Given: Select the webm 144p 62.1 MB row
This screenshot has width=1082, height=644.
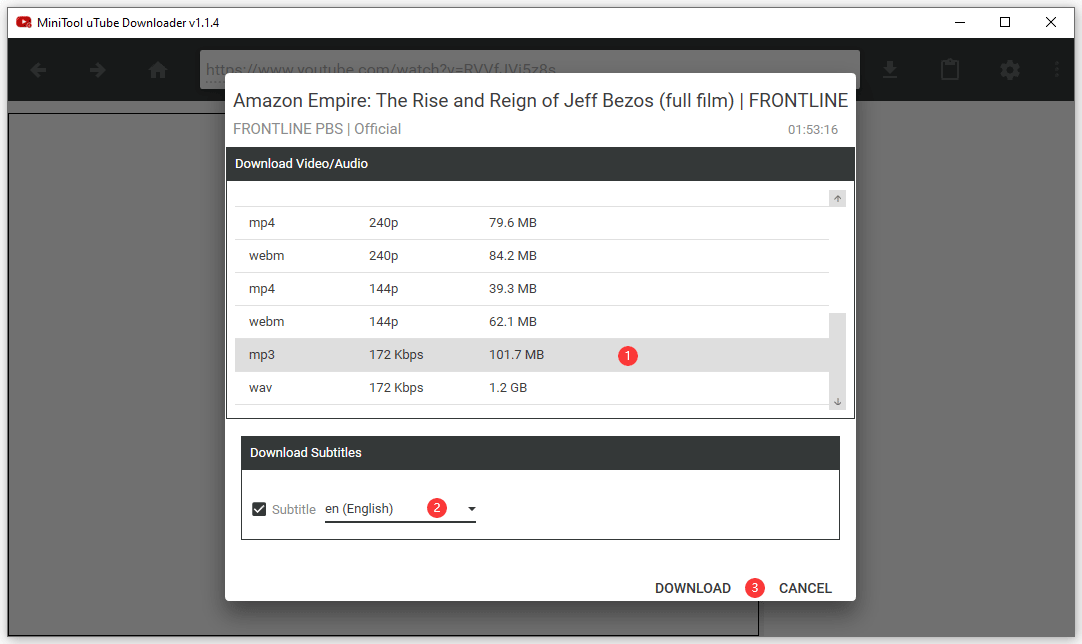Looking at the screenshot, I should click(x=531, y=322).
